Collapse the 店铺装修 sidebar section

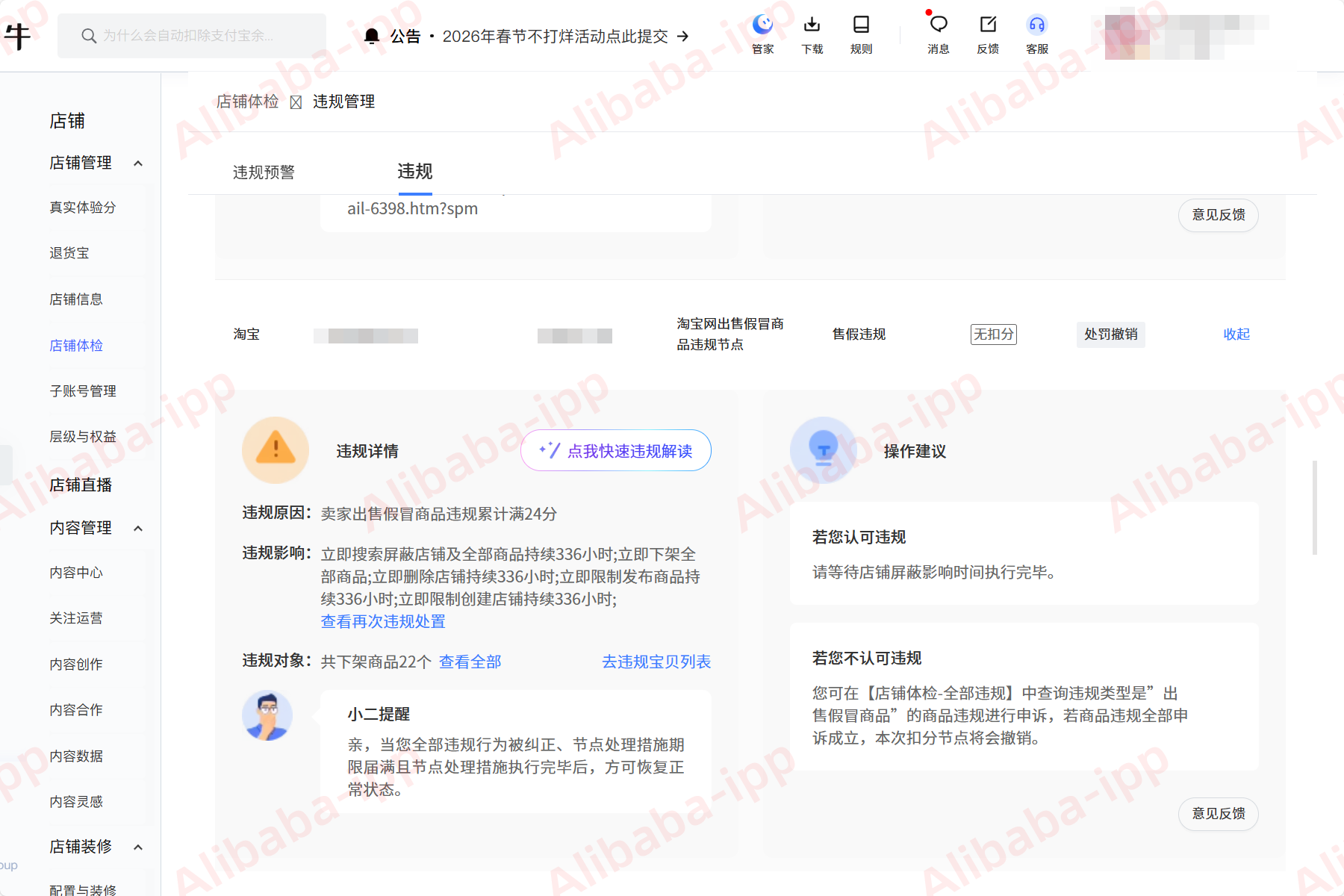point(138,847)
